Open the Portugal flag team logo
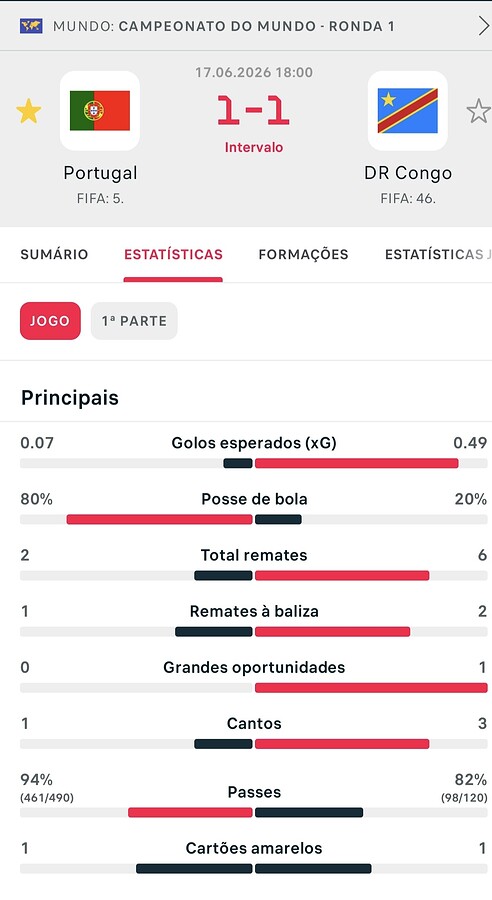The width and height of the screenshot is (492, 900). tap(100, 111)
